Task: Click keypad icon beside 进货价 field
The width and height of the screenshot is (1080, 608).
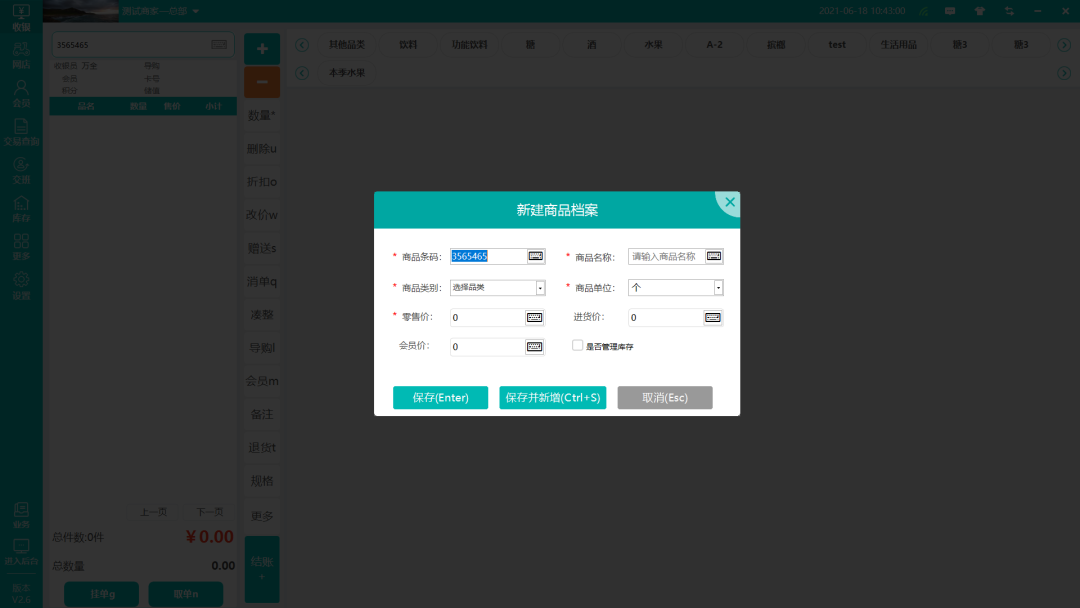Action: click(x=713, y=318)
